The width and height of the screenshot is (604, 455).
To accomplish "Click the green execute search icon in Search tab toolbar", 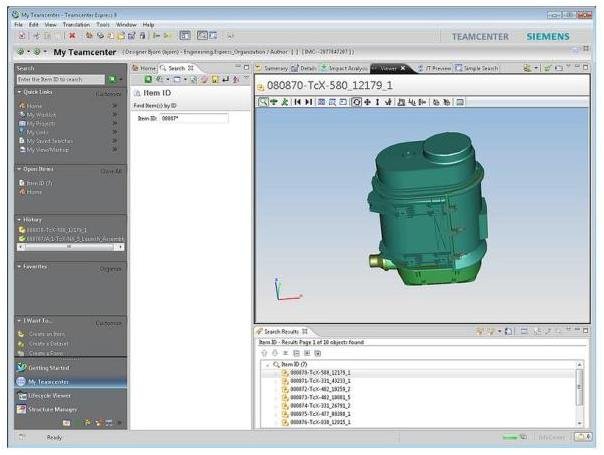I will pyautogui.click(x=148, y=79).
